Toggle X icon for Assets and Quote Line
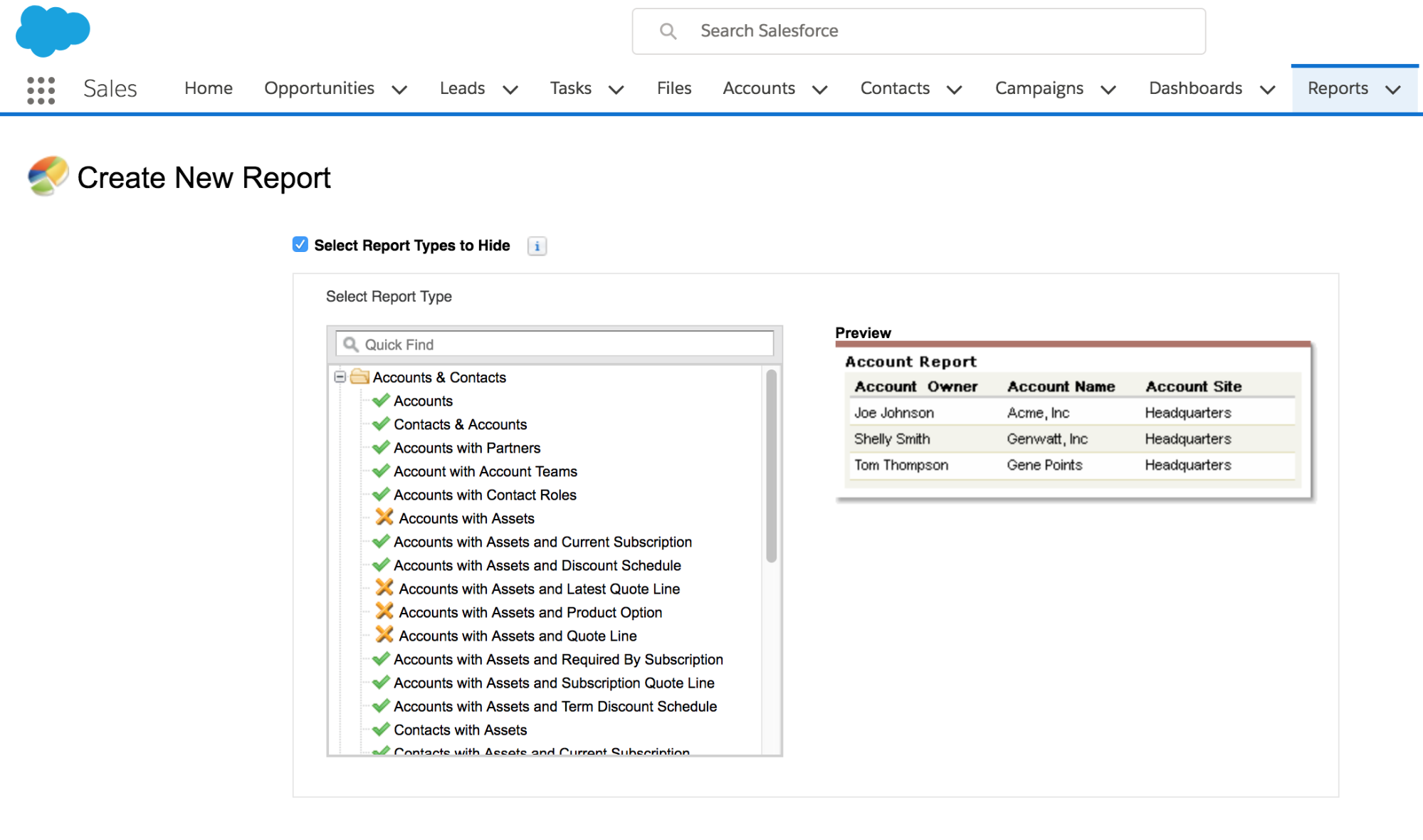 384,634
